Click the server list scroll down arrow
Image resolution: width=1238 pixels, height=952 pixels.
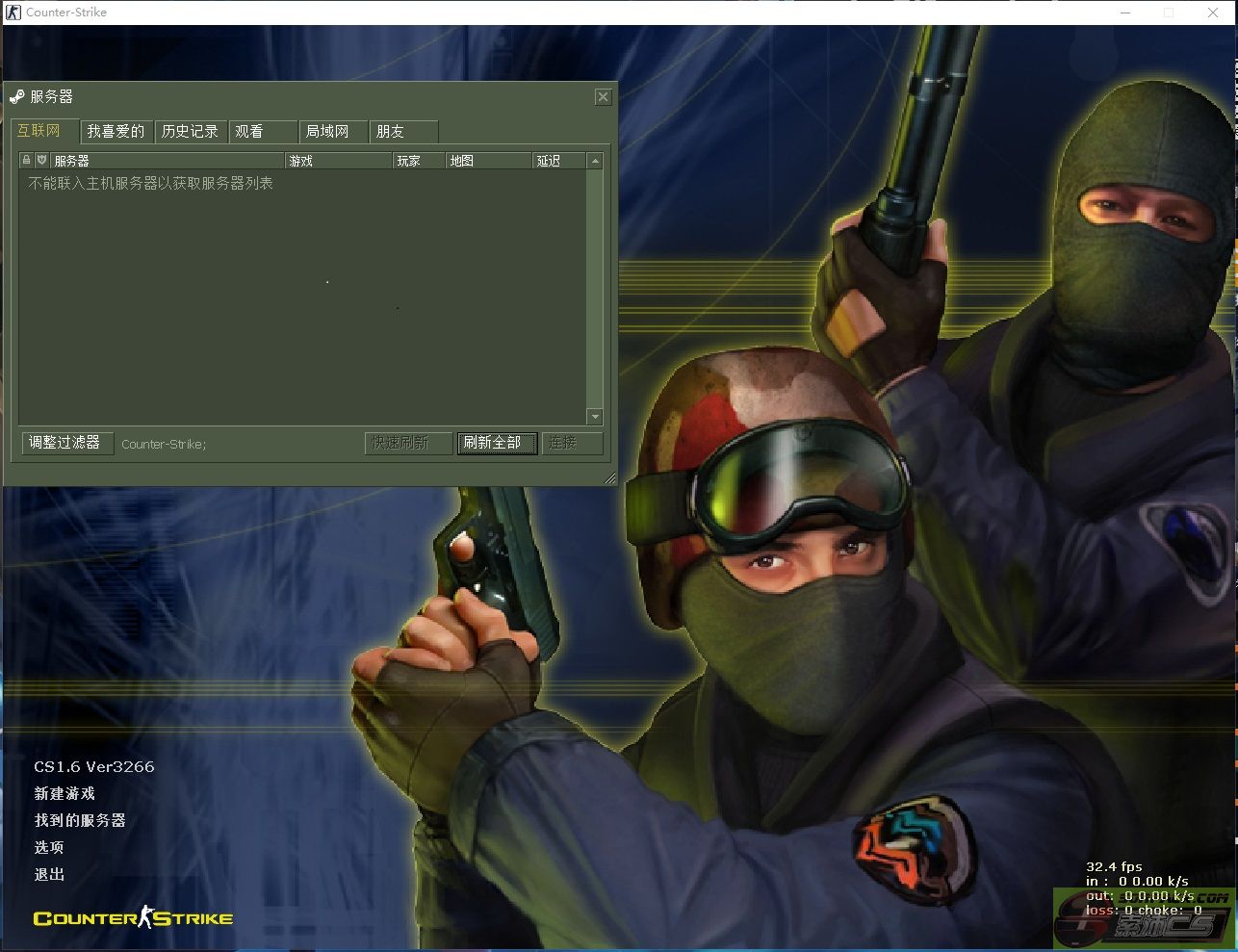pos(595,417)
